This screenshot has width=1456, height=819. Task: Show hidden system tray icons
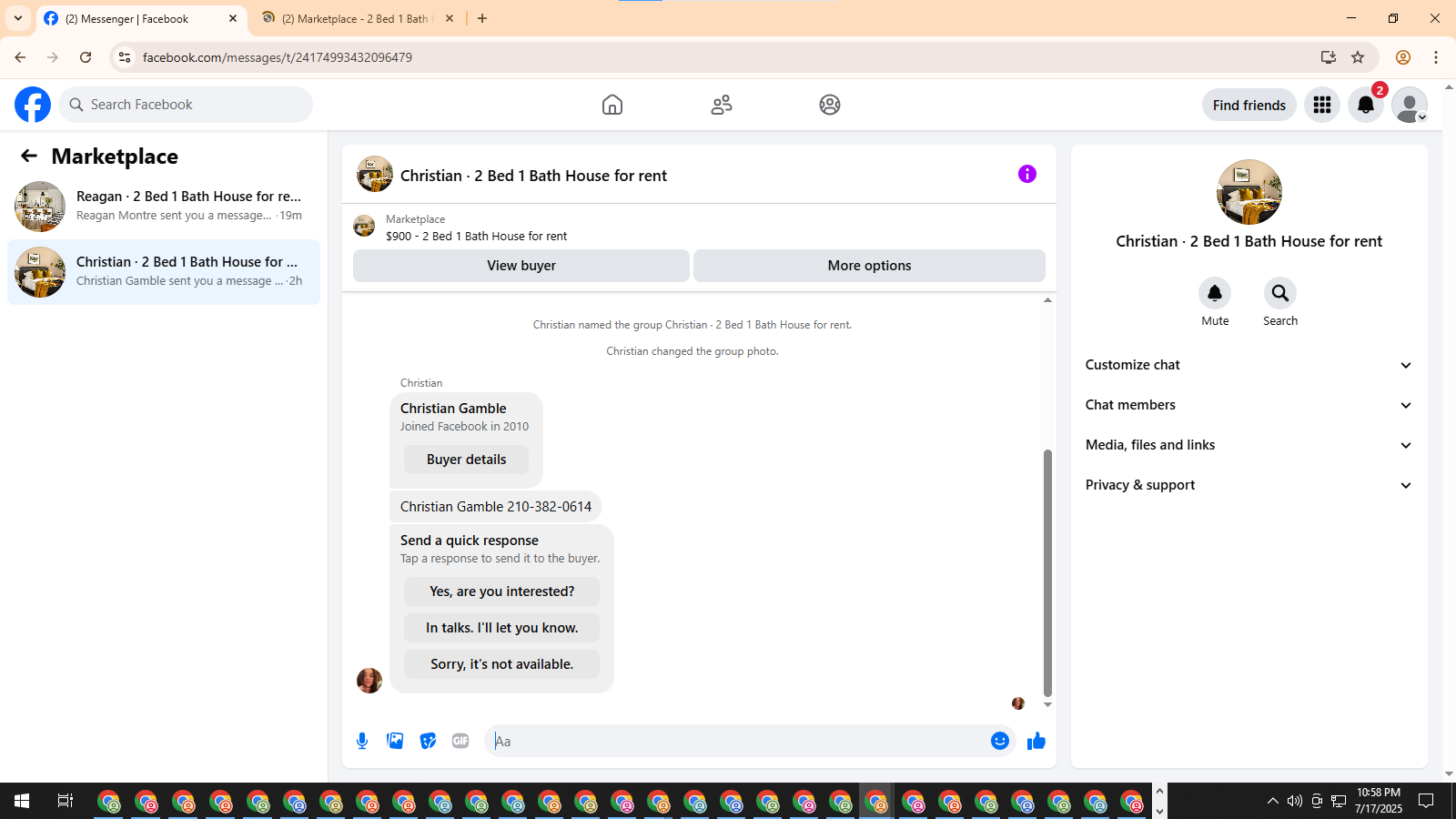coord(1272,801)
